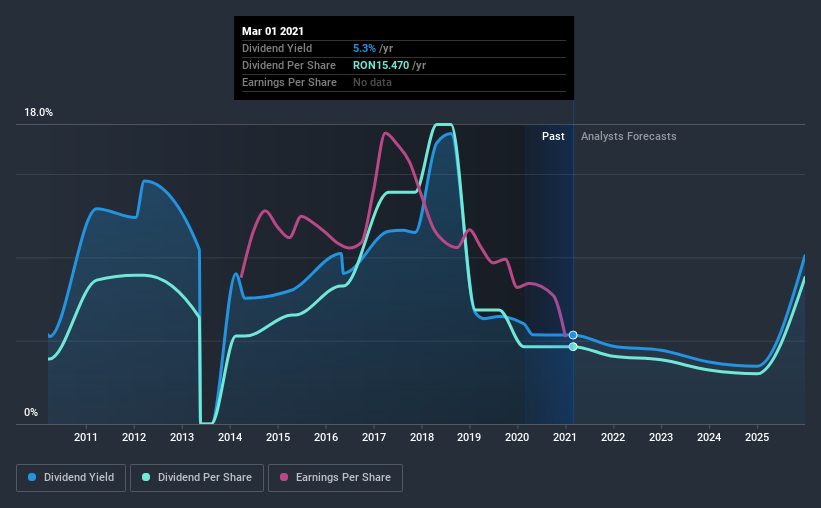This screenshot has width=821, height=508.
Task: Click the 2019 x-axis label
Action: (469, 437)
